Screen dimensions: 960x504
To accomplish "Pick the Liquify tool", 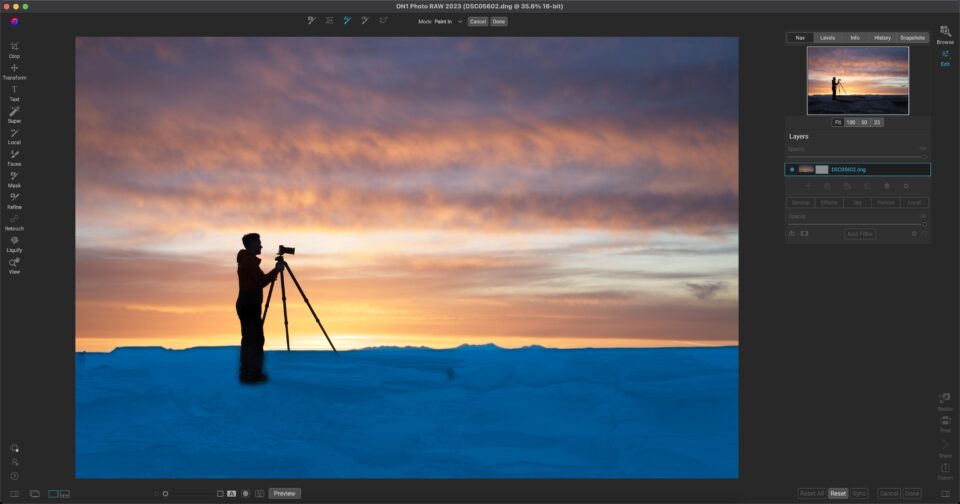I will 14,242.
